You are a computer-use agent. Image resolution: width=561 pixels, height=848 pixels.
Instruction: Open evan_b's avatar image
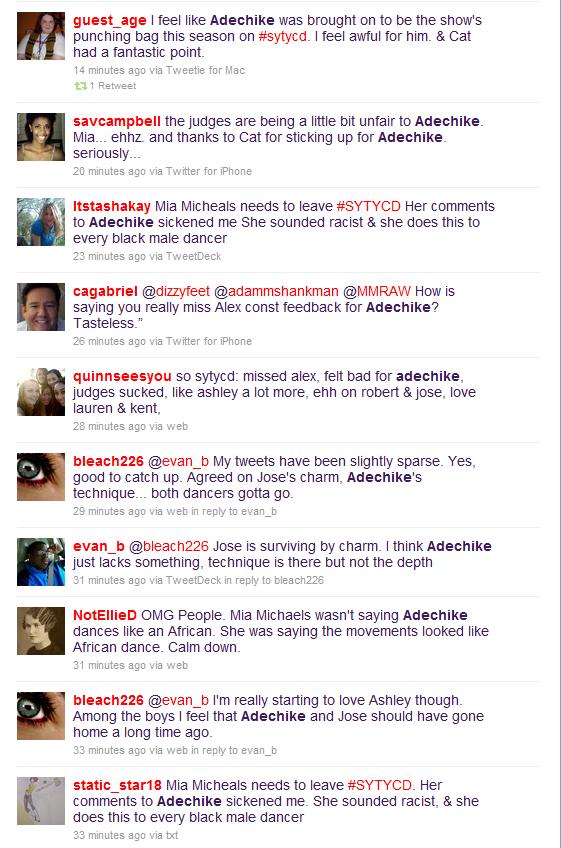tap(41, 562)
